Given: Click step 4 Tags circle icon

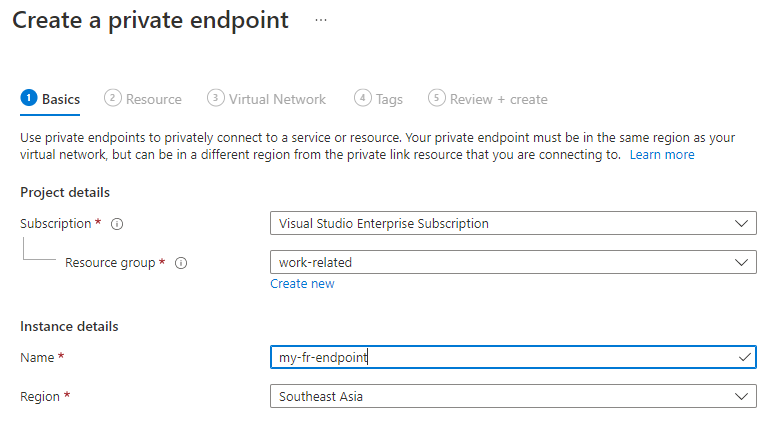Looking at the screenshot, I should point(363,98).
